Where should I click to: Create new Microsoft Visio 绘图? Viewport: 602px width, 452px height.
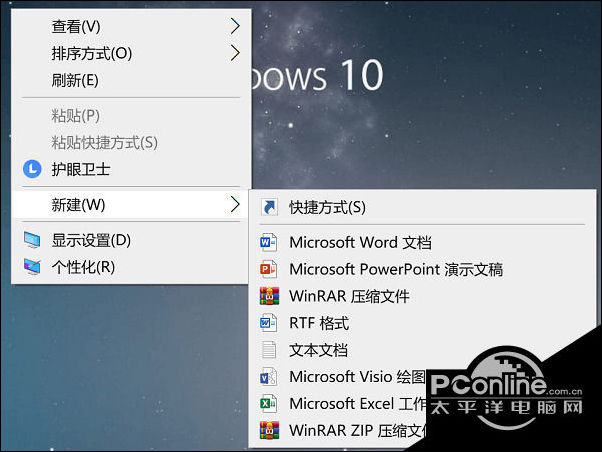[338, 377]
